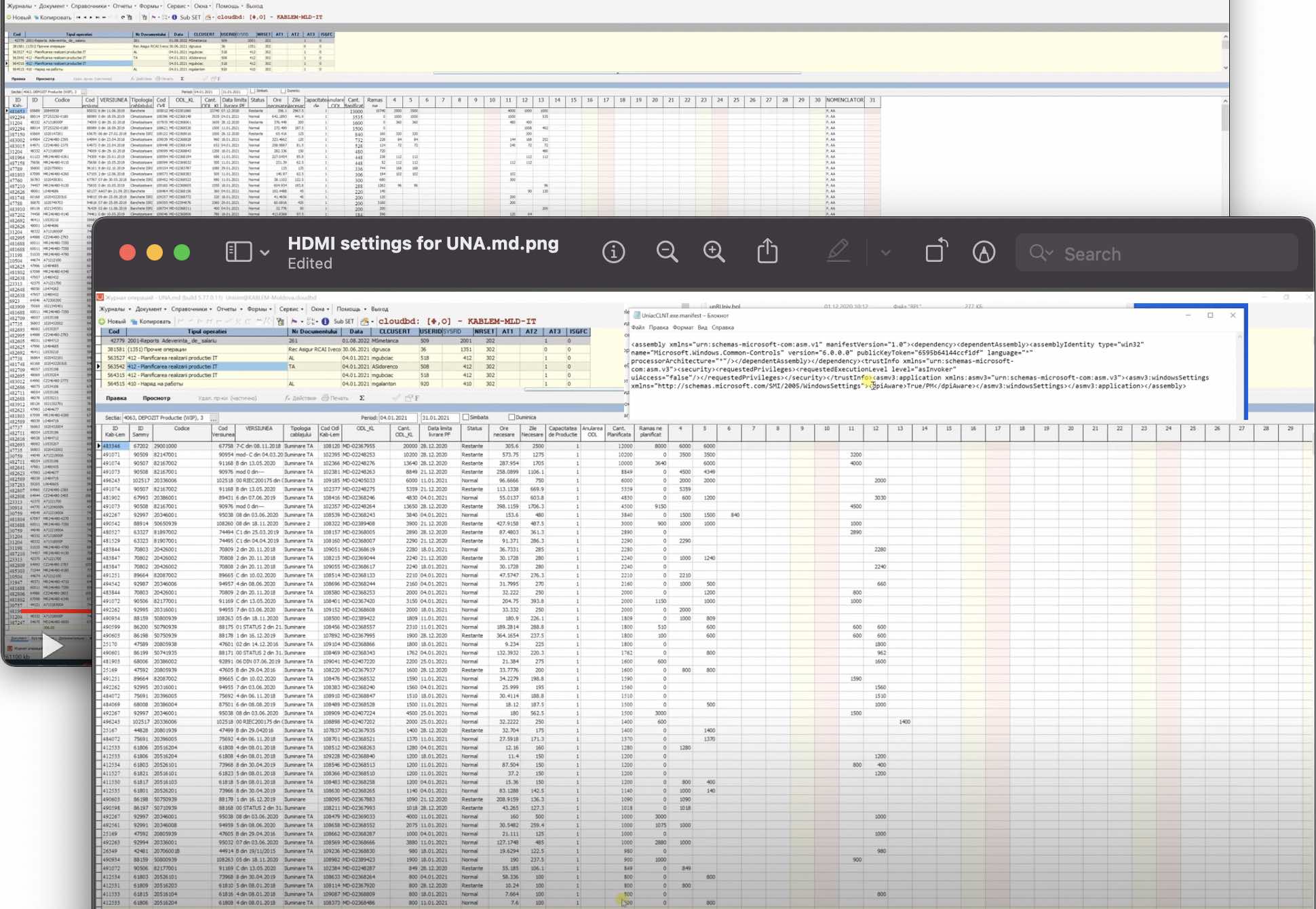Zoom out of the HDMI settings image

click(x=667, y=252)
